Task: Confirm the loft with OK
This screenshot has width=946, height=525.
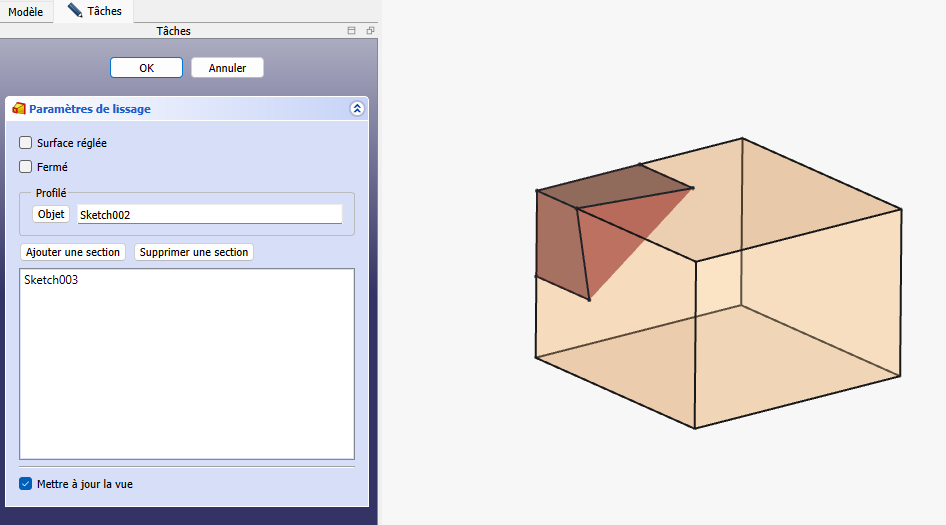Action: (146, 68)
